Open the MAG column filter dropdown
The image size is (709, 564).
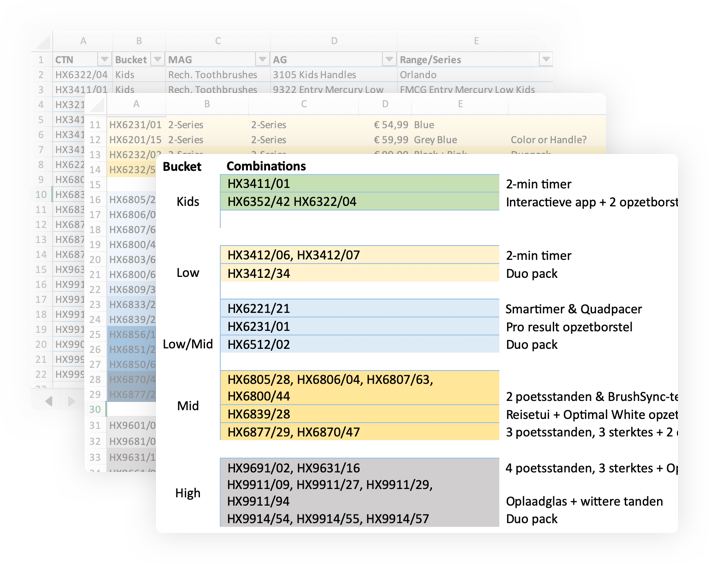(x=262, y=59)
